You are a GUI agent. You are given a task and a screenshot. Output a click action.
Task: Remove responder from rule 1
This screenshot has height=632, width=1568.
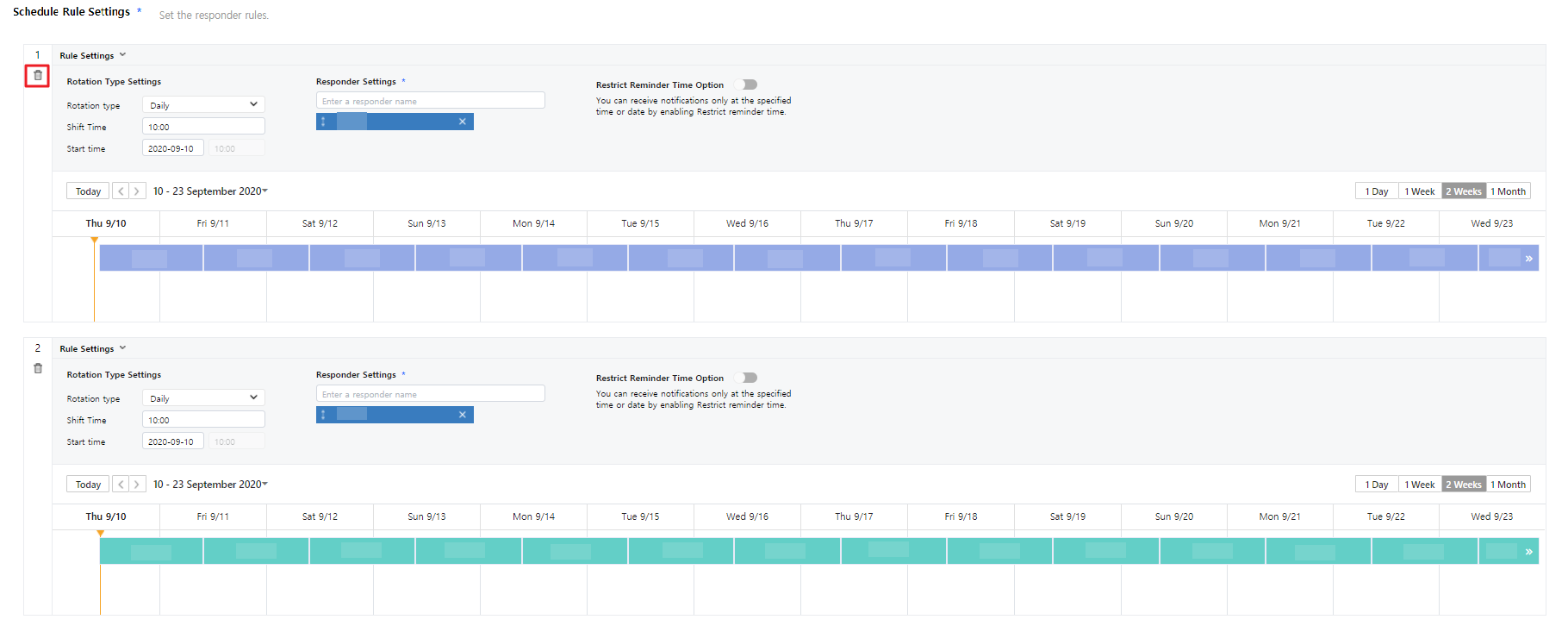click(x=462, y=122)
